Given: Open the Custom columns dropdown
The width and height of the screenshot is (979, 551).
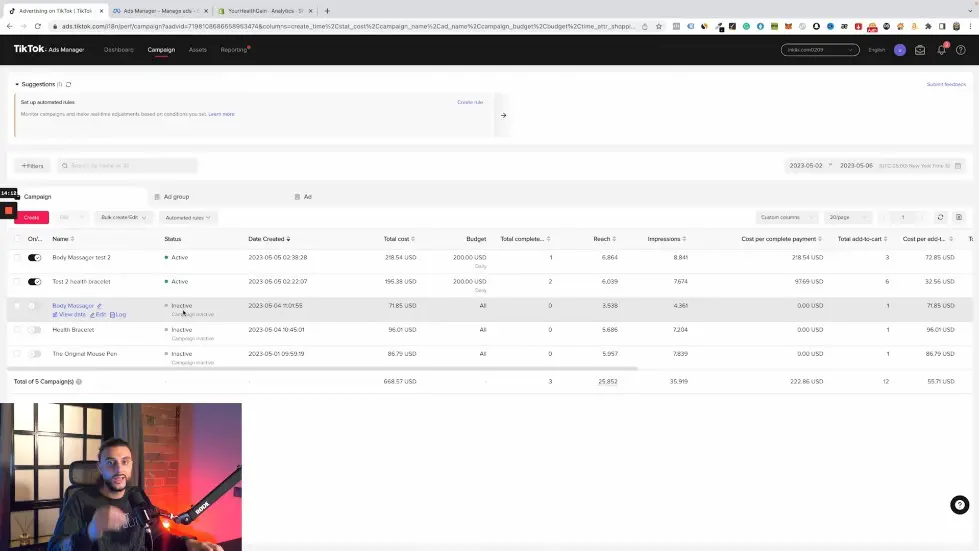Looking at the screenshot, I should [786, 217].
